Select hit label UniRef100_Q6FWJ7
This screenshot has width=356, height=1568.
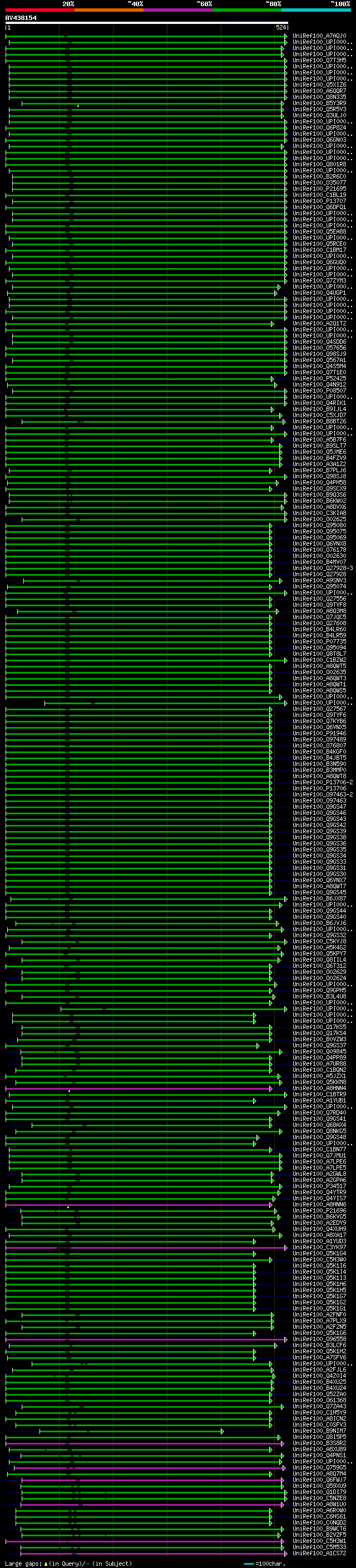click(x=319, y=1480)
